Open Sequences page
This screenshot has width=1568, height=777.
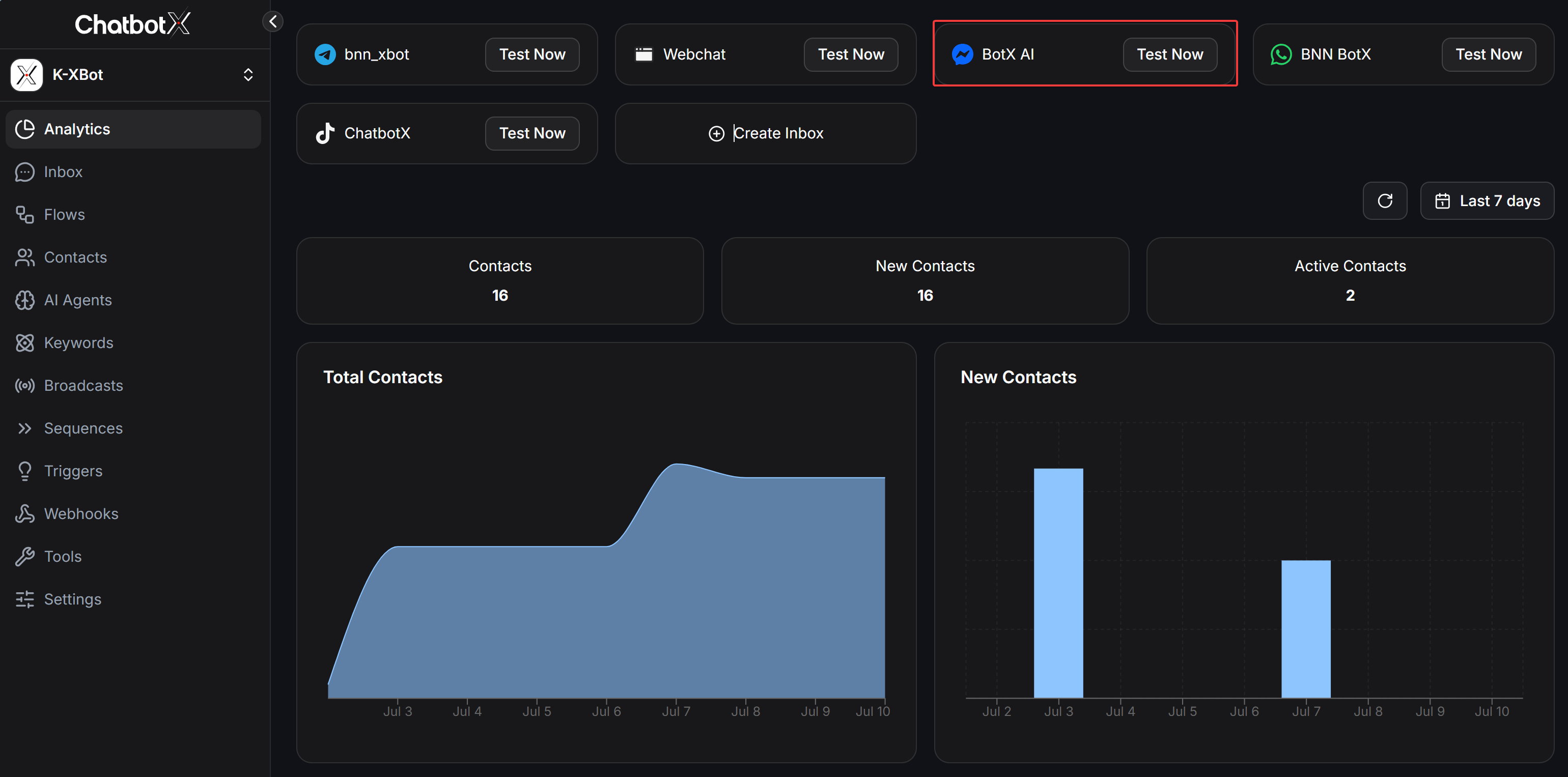[133, 428]
